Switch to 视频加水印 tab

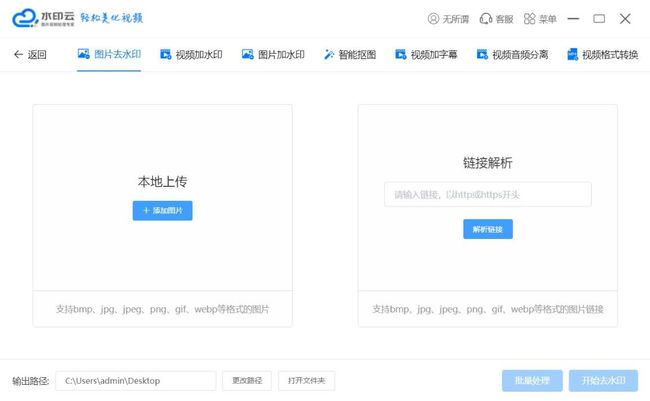tap(191, 54)
